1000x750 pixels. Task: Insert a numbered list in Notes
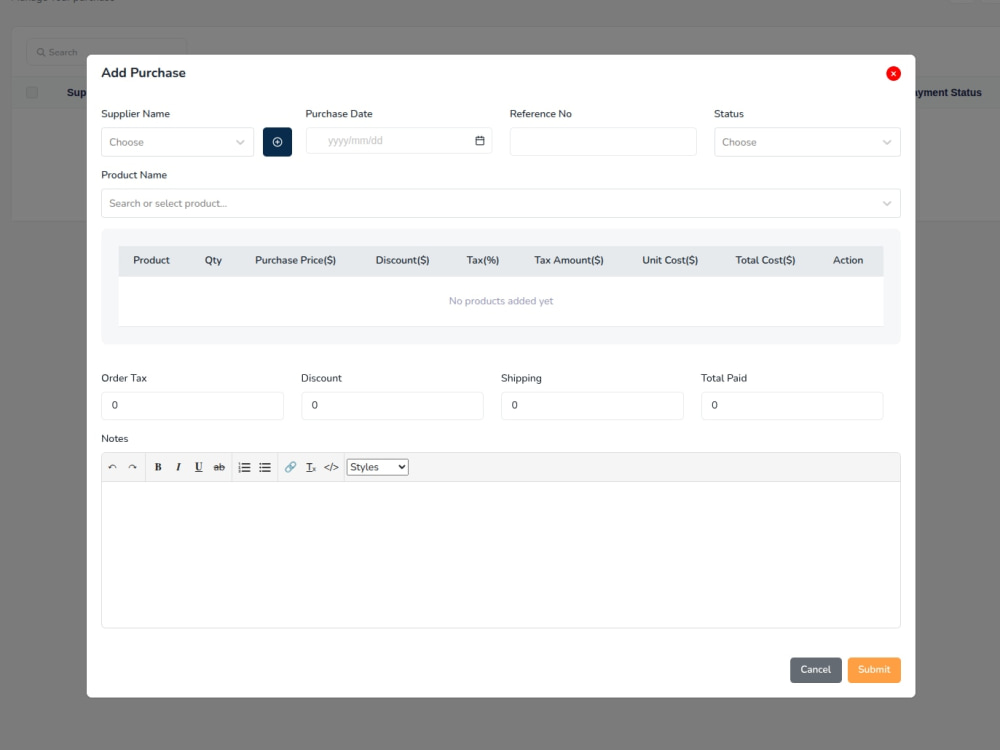coord(244,467)
